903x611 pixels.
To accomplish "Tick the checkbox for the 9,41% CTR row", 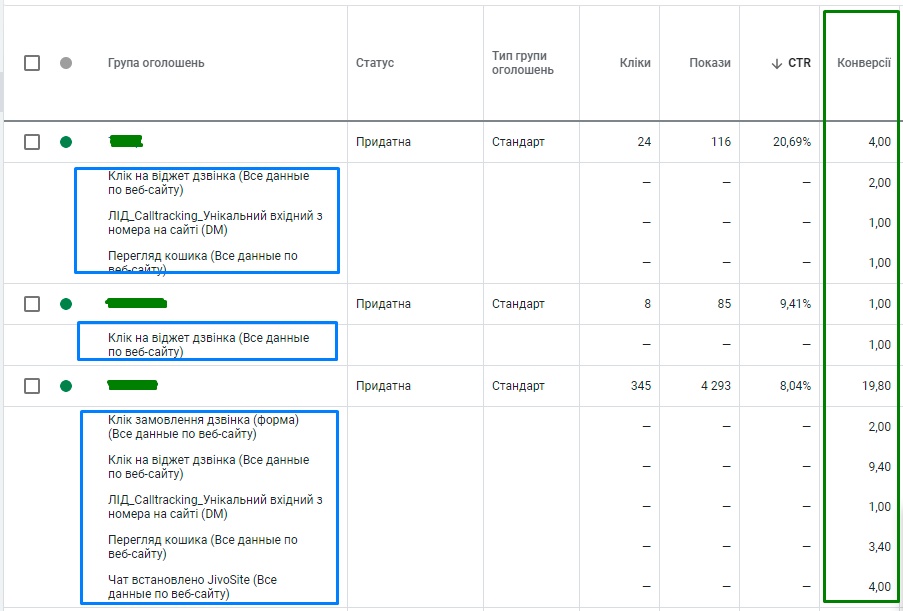I will [x=32, y=304].
